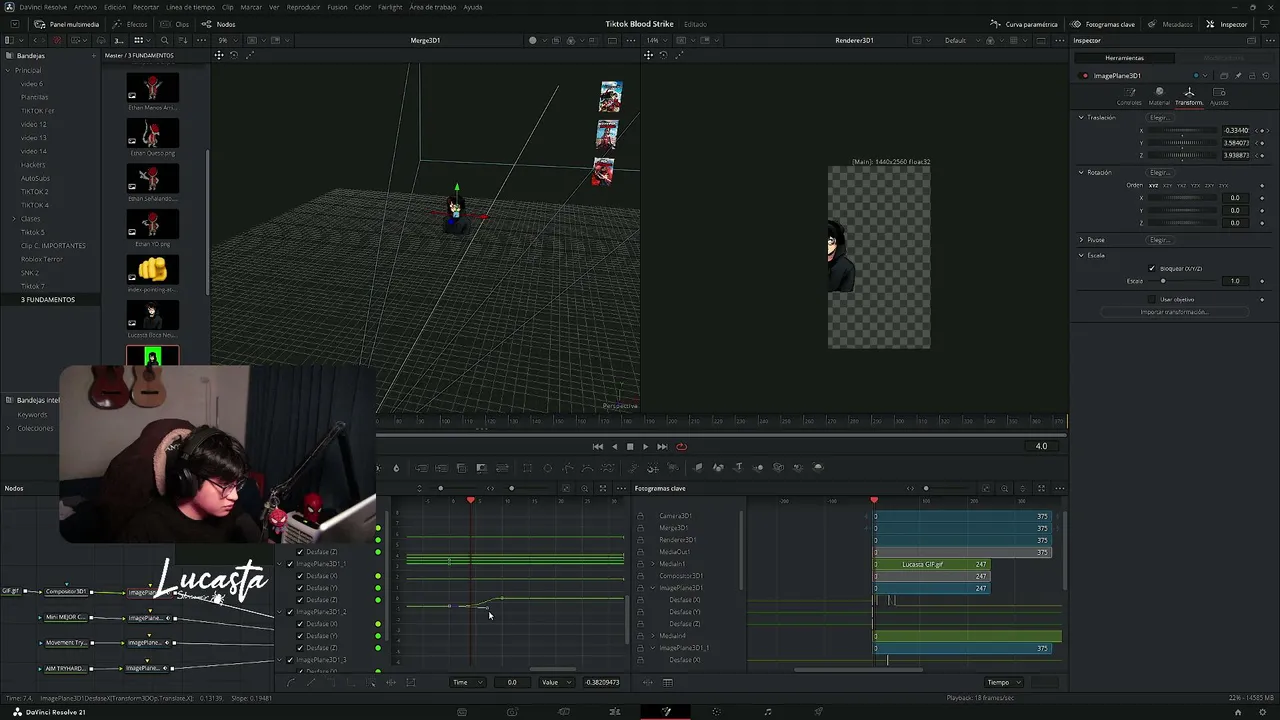Viewport: 1280px width, 720px height.
Task: Open Renderer3D1 viewer options menu
Action: tap(1059, 40)
